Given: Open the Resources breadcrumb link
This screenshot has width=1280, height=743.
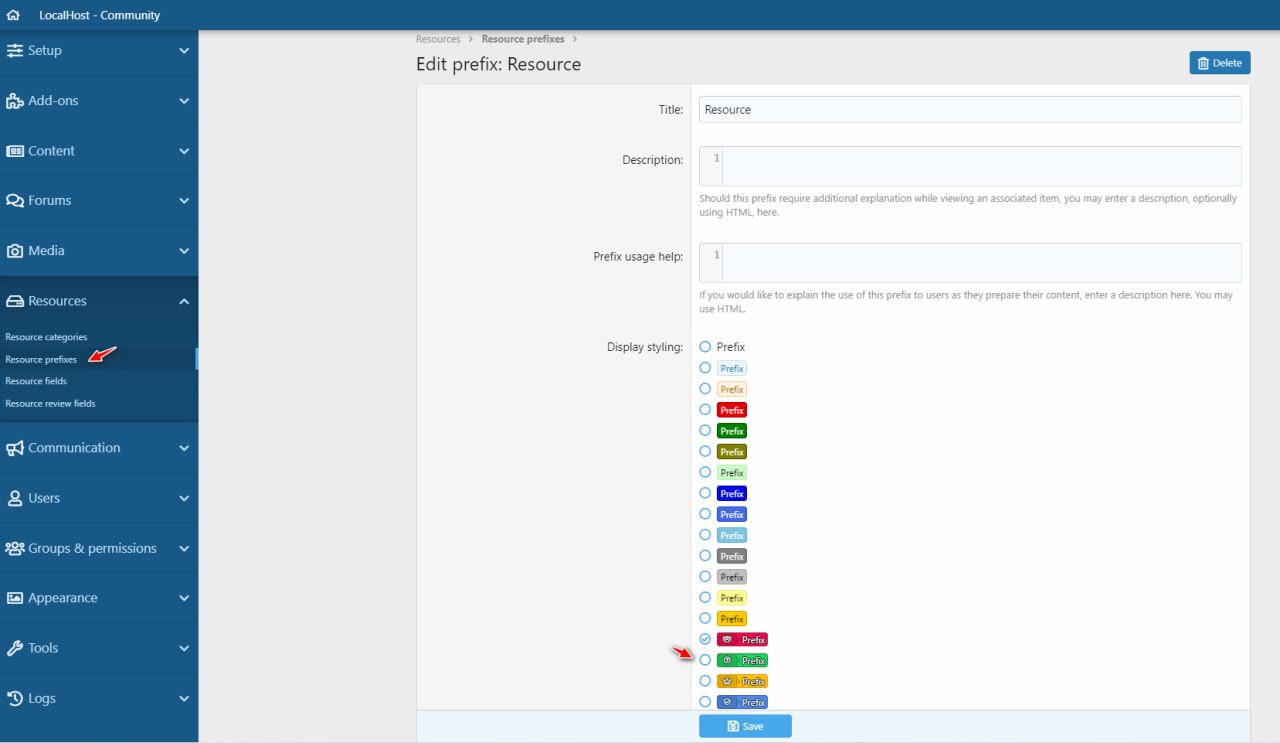Looking at the screenshot, I should tap(438, 38).
